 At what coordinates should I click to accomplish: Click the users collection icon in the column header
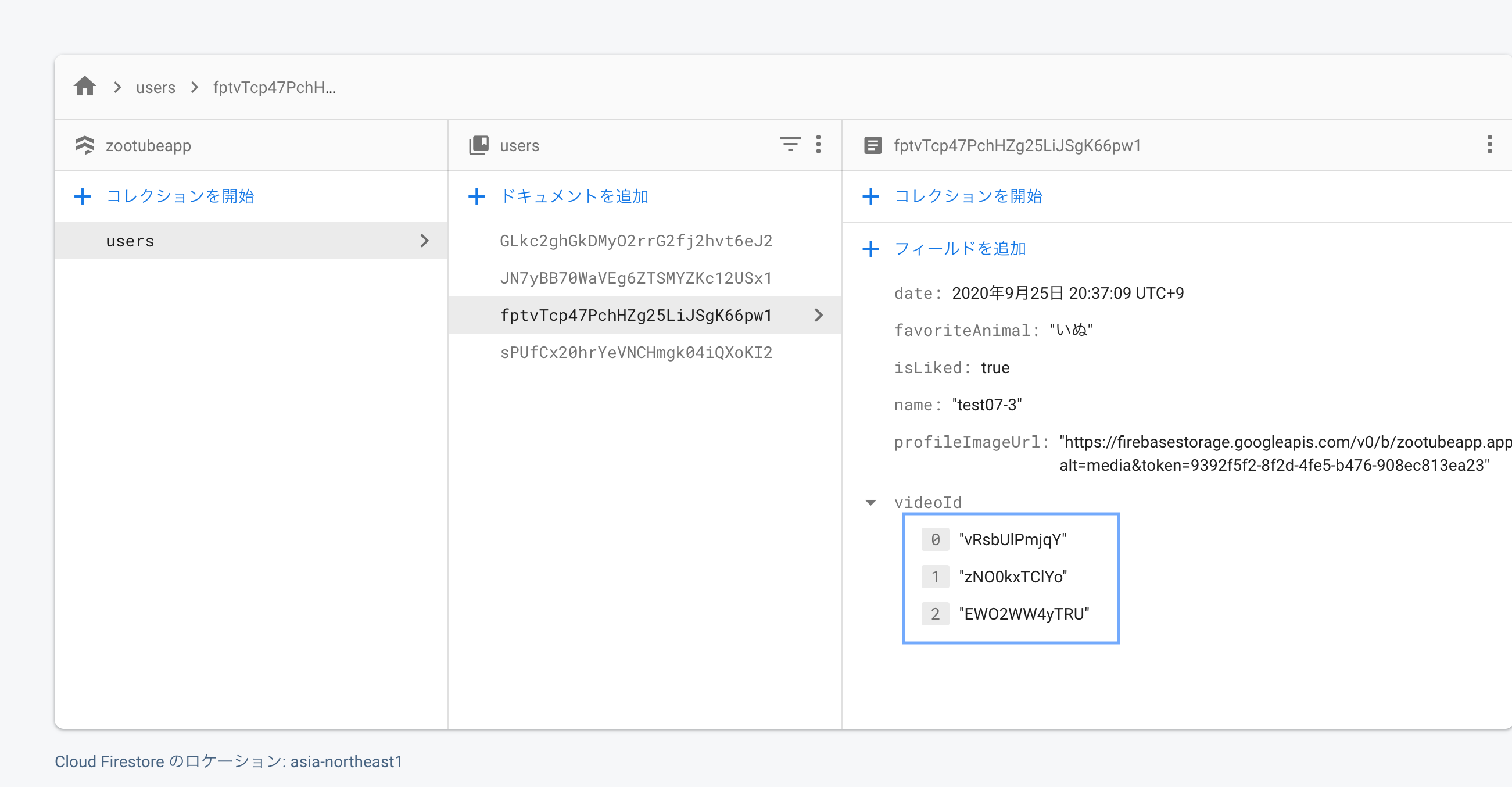(x=479, y=145)
